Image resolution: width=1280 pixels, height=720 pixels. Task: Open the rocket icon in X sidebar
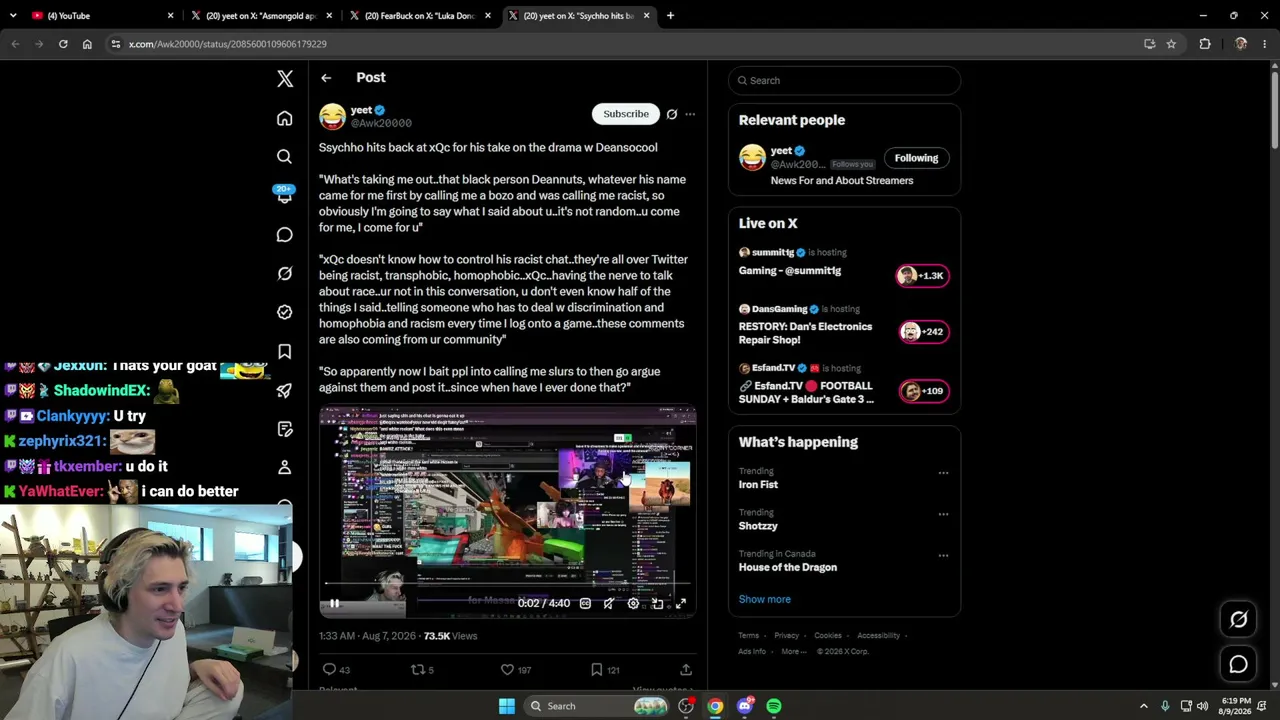tap(285, 390)
